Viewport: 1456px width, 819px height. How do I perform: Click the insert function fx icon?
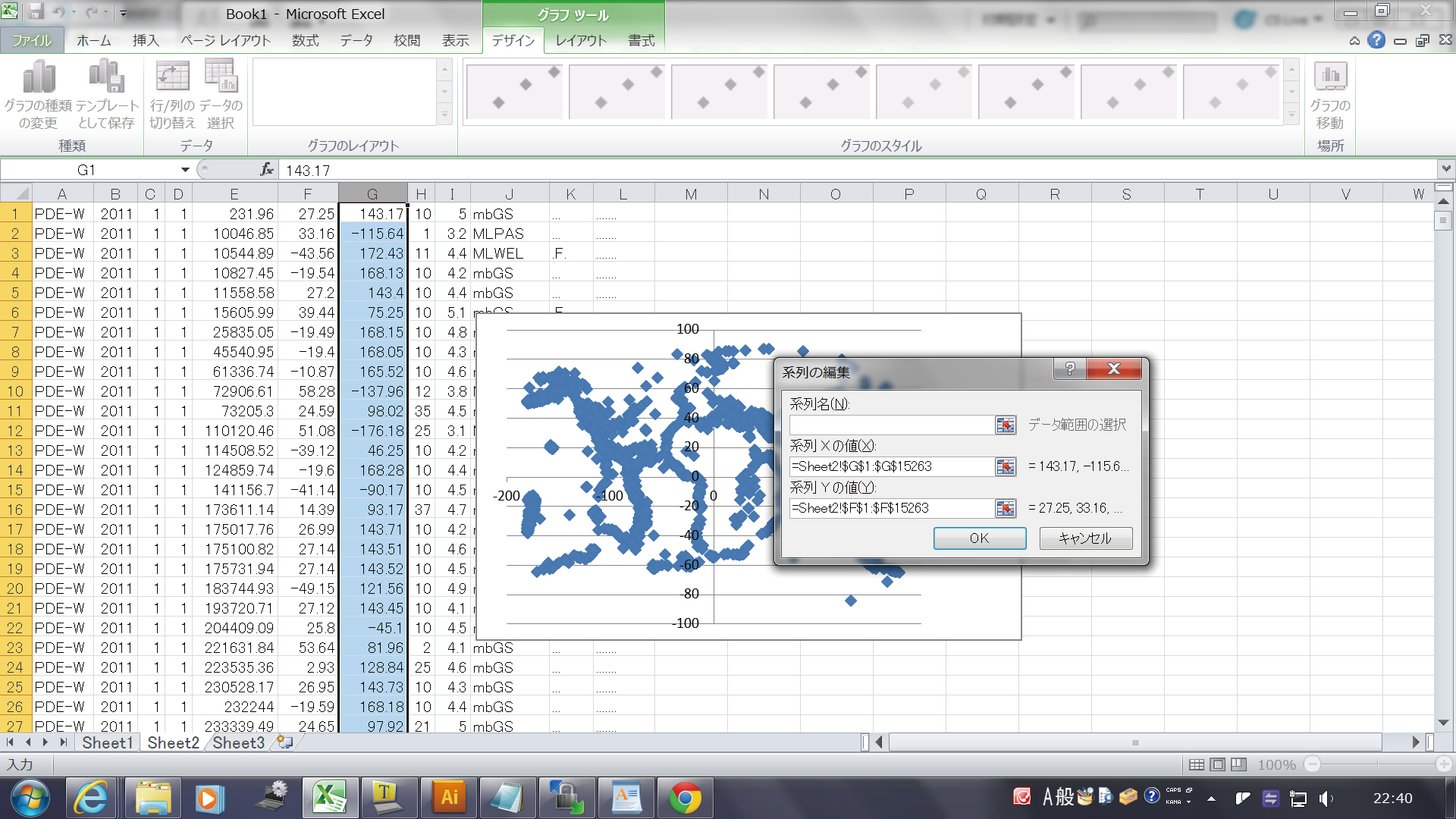267,170
